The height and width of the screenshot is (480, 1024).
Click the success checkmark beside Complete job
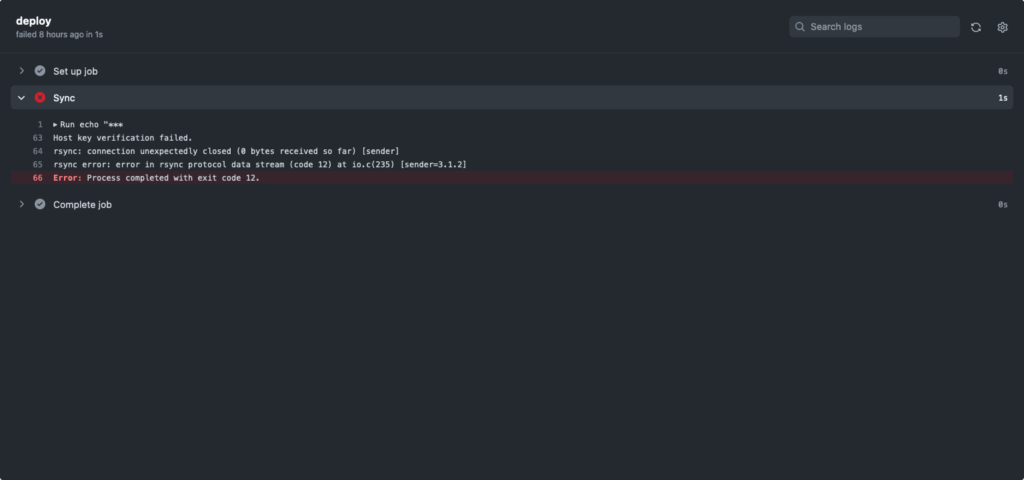coord(40,204)
